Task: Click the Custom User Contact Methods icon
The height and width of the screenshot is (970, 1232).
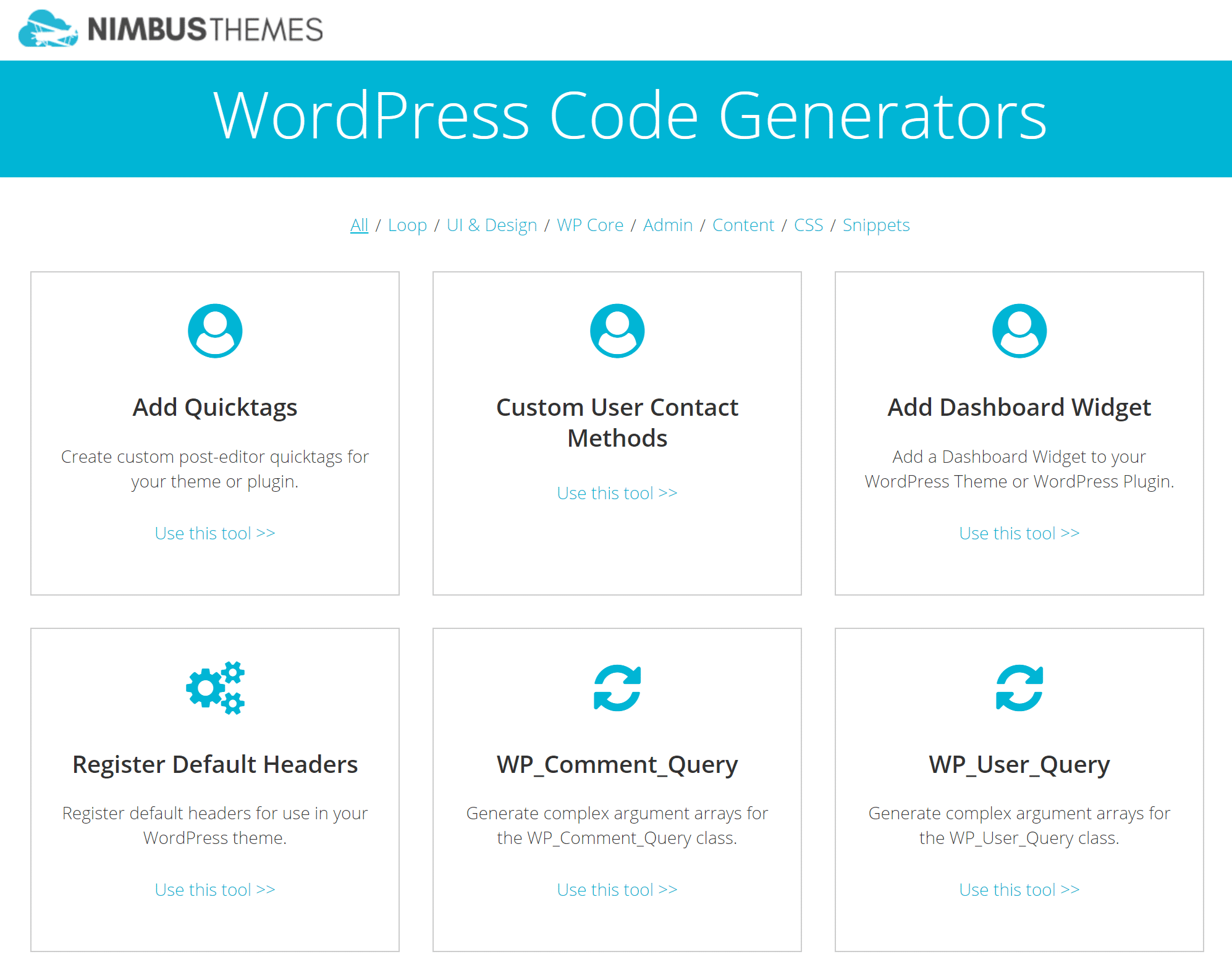Action: coord(617,330)
